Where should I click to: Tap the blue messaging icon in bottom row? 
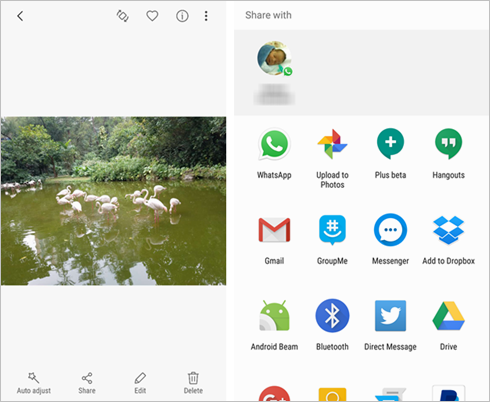click(390, 394)
